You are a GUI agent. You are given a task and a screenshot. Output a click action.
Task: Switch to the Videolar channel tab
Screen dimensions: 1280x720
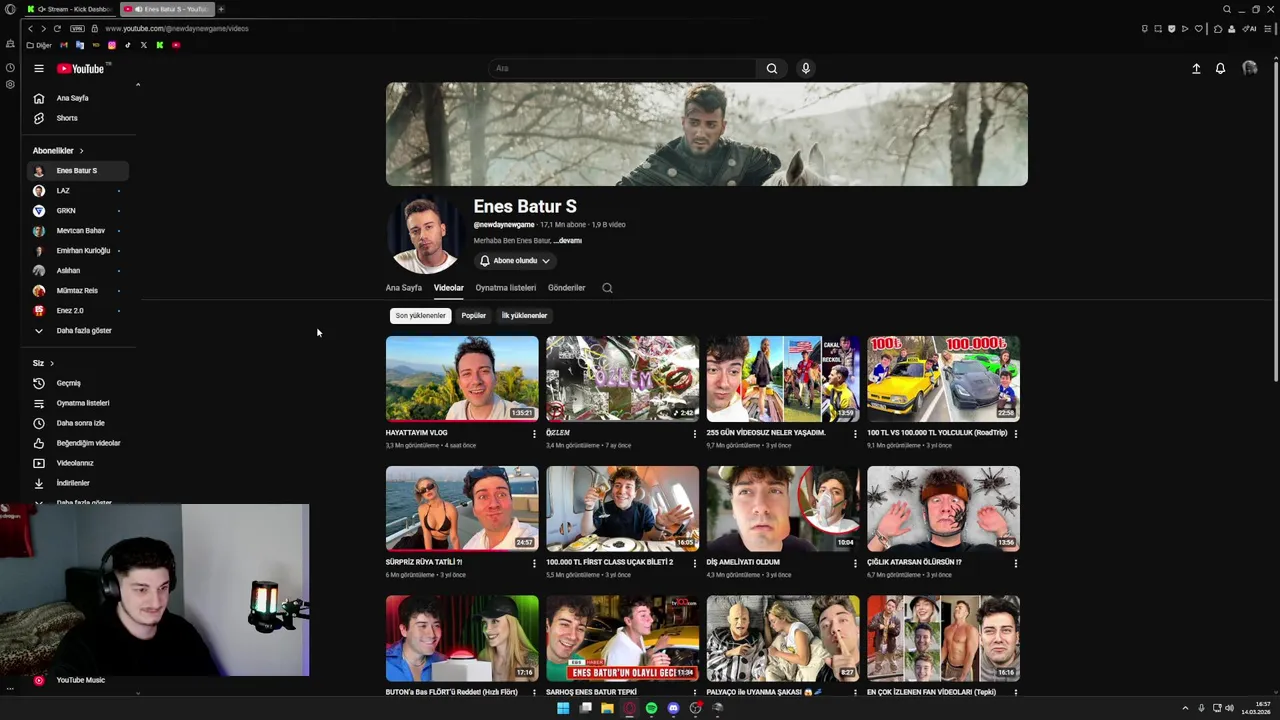[x=449, y=288]
